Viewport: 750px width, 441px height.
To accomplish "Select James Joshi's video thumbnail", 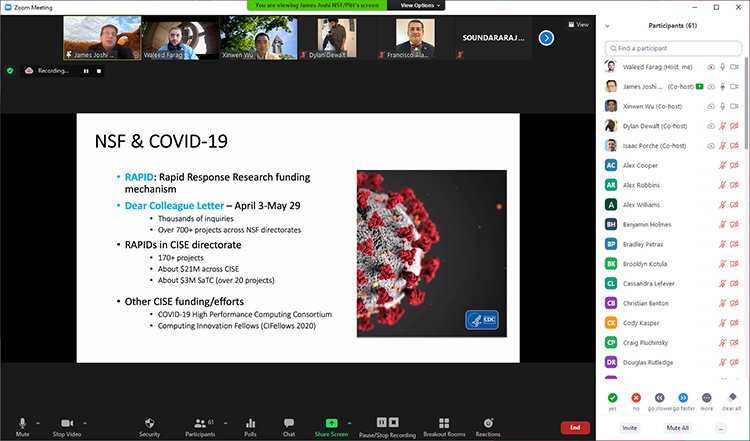I will pyautogui.click(x=102, y=38).
